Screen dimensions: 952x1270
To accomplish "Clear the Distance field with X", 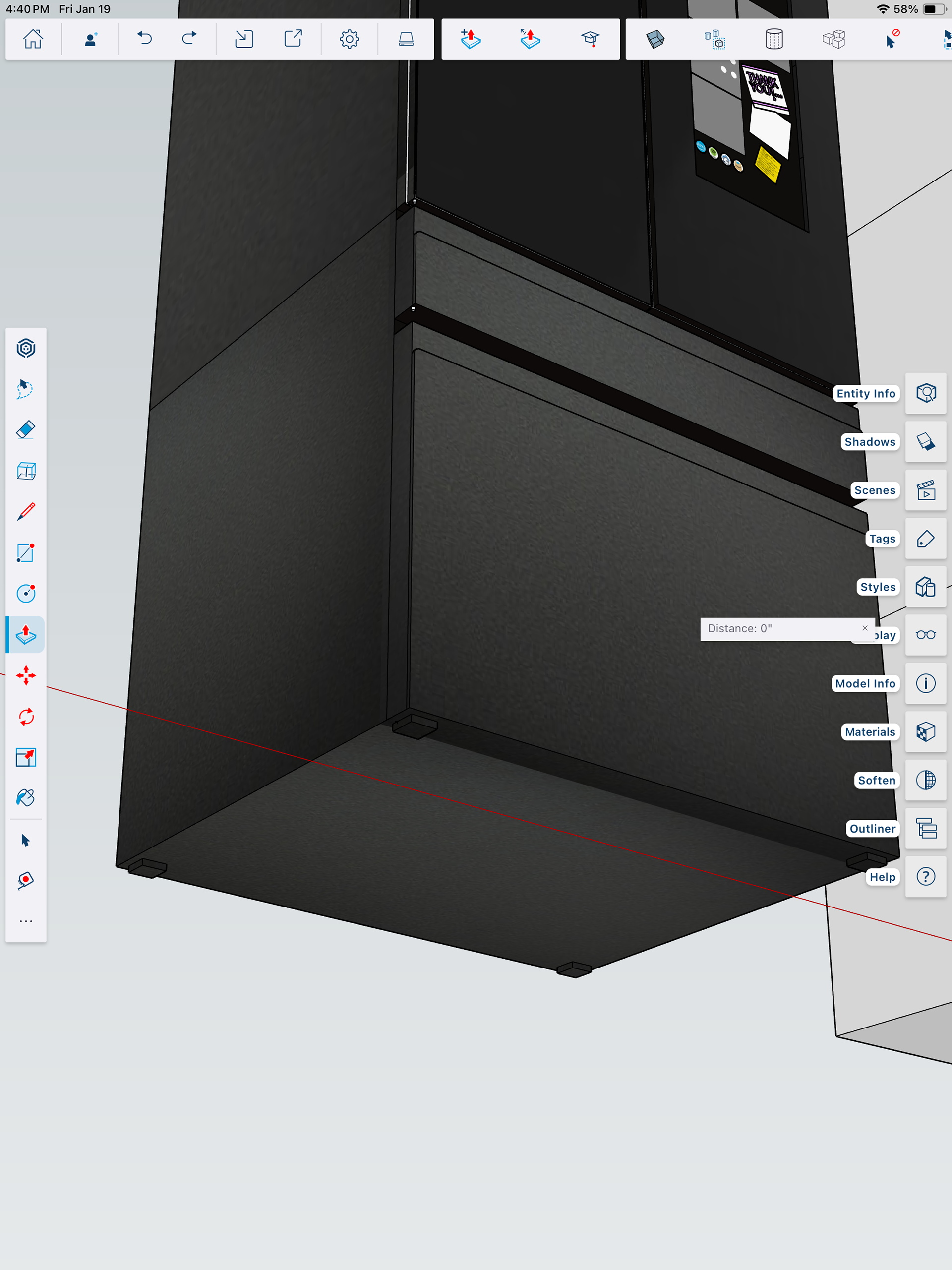I will (865, 628).
